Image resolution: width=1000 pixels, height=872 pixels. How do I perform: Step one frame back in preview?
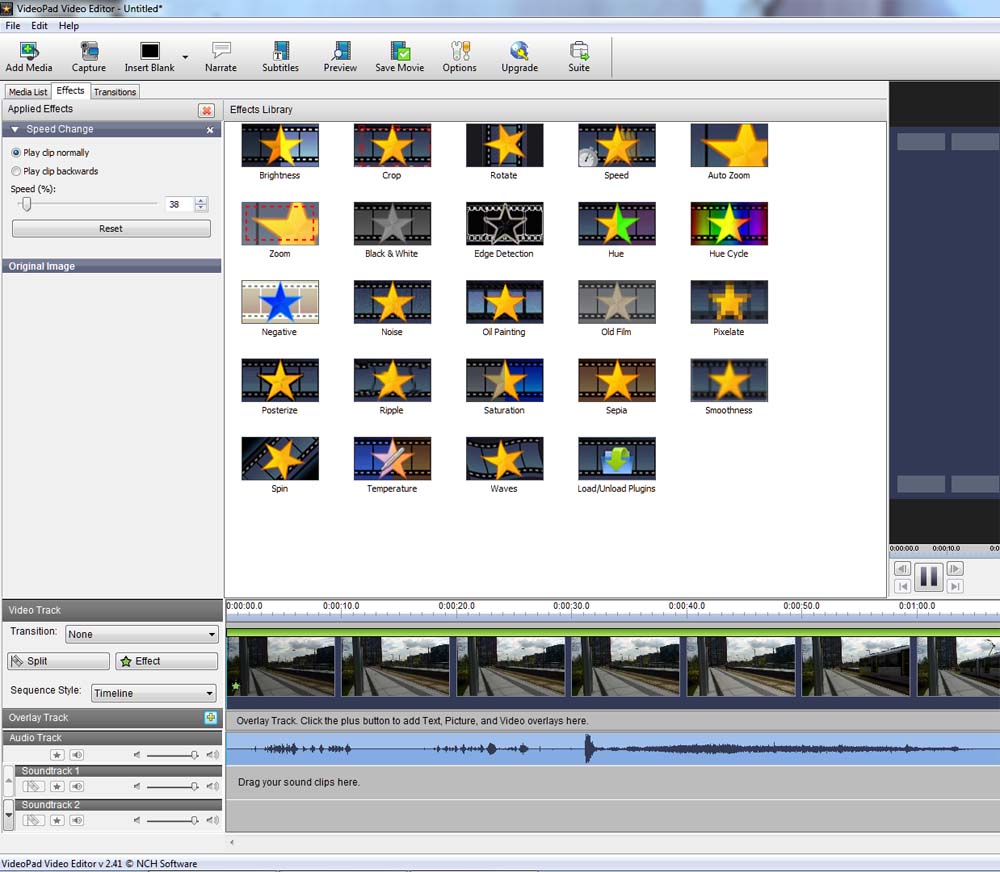click(902, 569)
